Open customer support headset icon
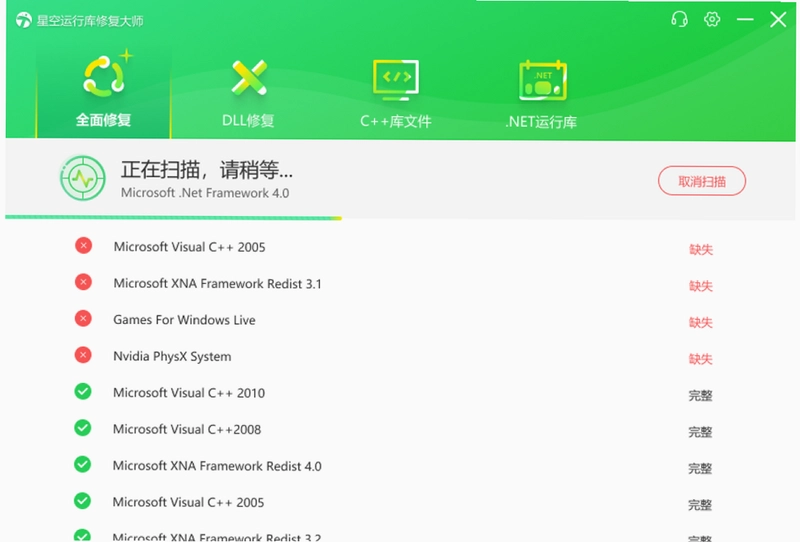This screenshot has height=542, width=800. (x=679, y=20)
